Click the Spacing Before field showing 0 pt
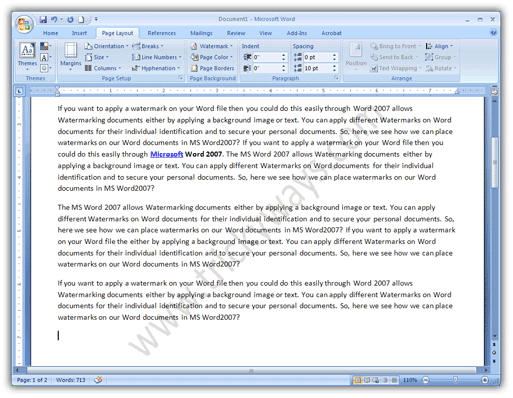The image size is (513, 398). [x=317, y=57]
